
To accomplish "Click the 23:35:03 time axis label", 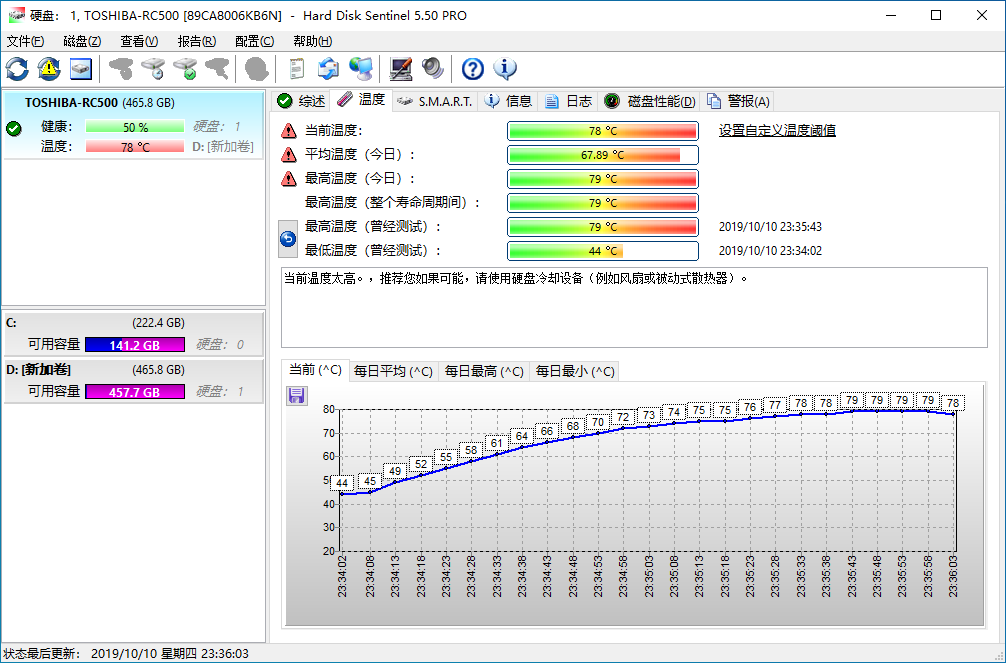I will click(649, 576).
